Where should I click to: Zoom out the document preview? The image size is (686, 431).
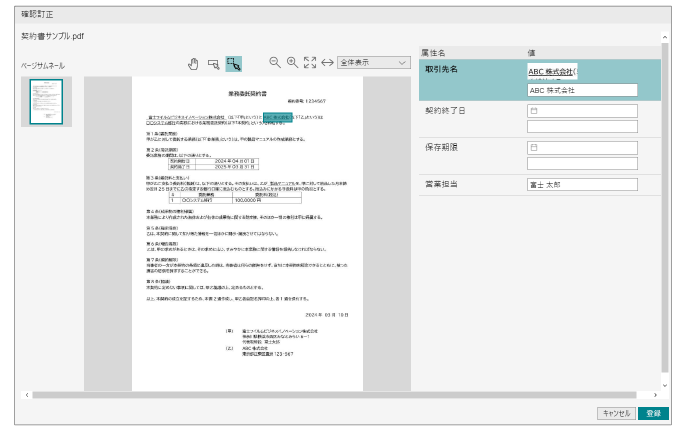(275, 63)
